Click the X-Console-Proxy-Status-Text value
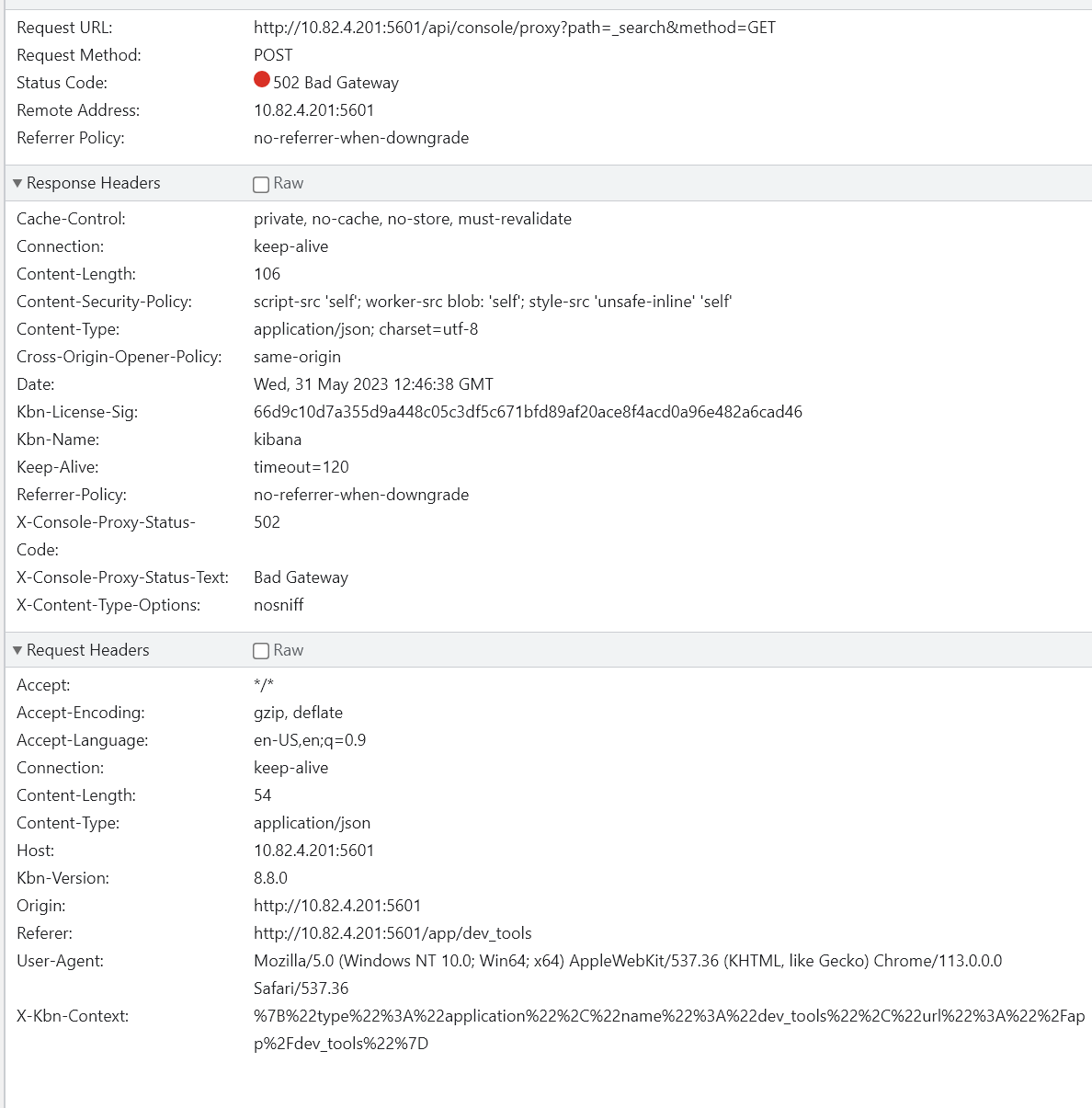 click(x=301, y=577)
